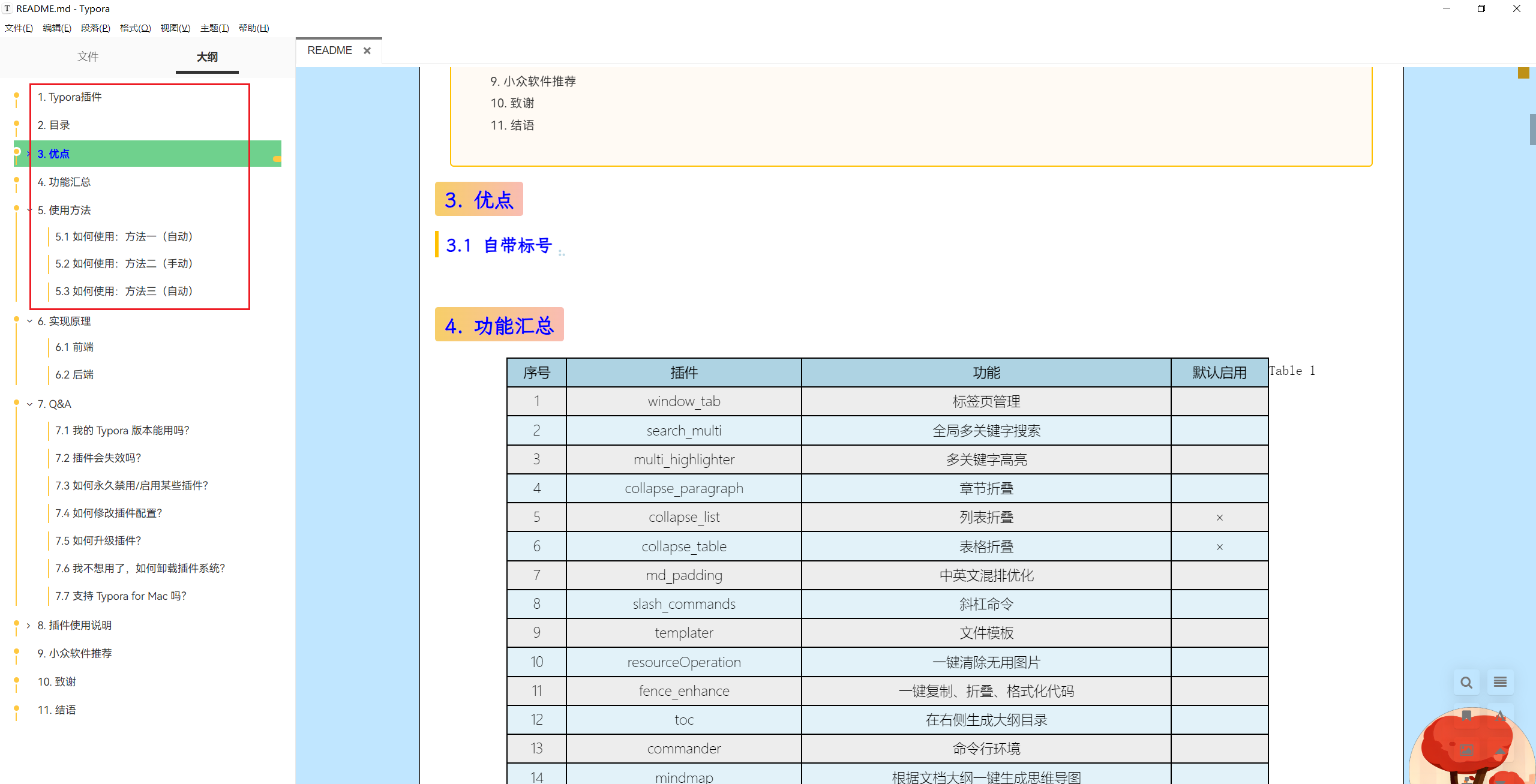
Task: Jump to outline item 7.4 如何修改插件配置?
Action: [109, 513]
